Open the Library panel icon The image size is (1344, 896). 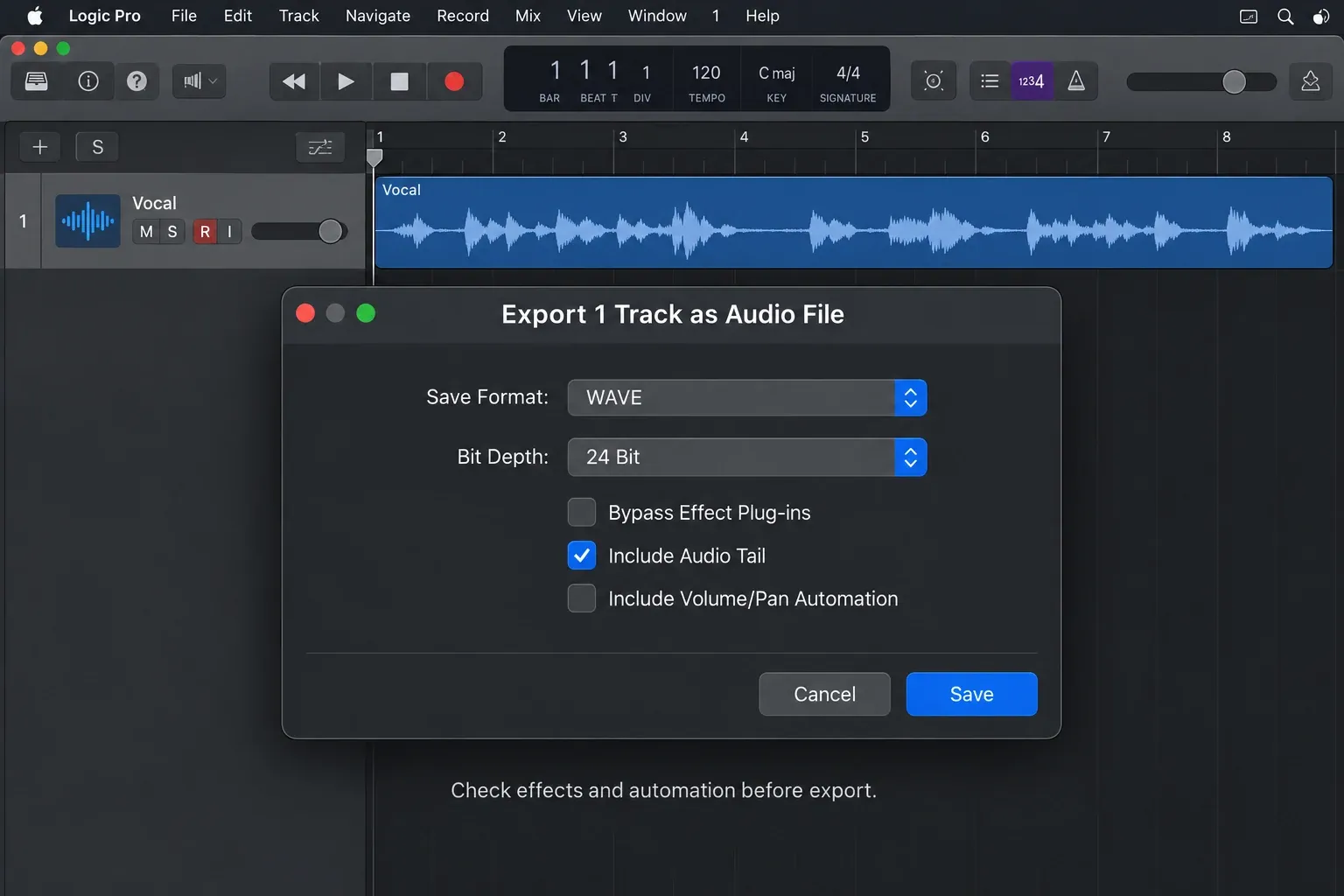pyautogui.click(x=37, y=81)
